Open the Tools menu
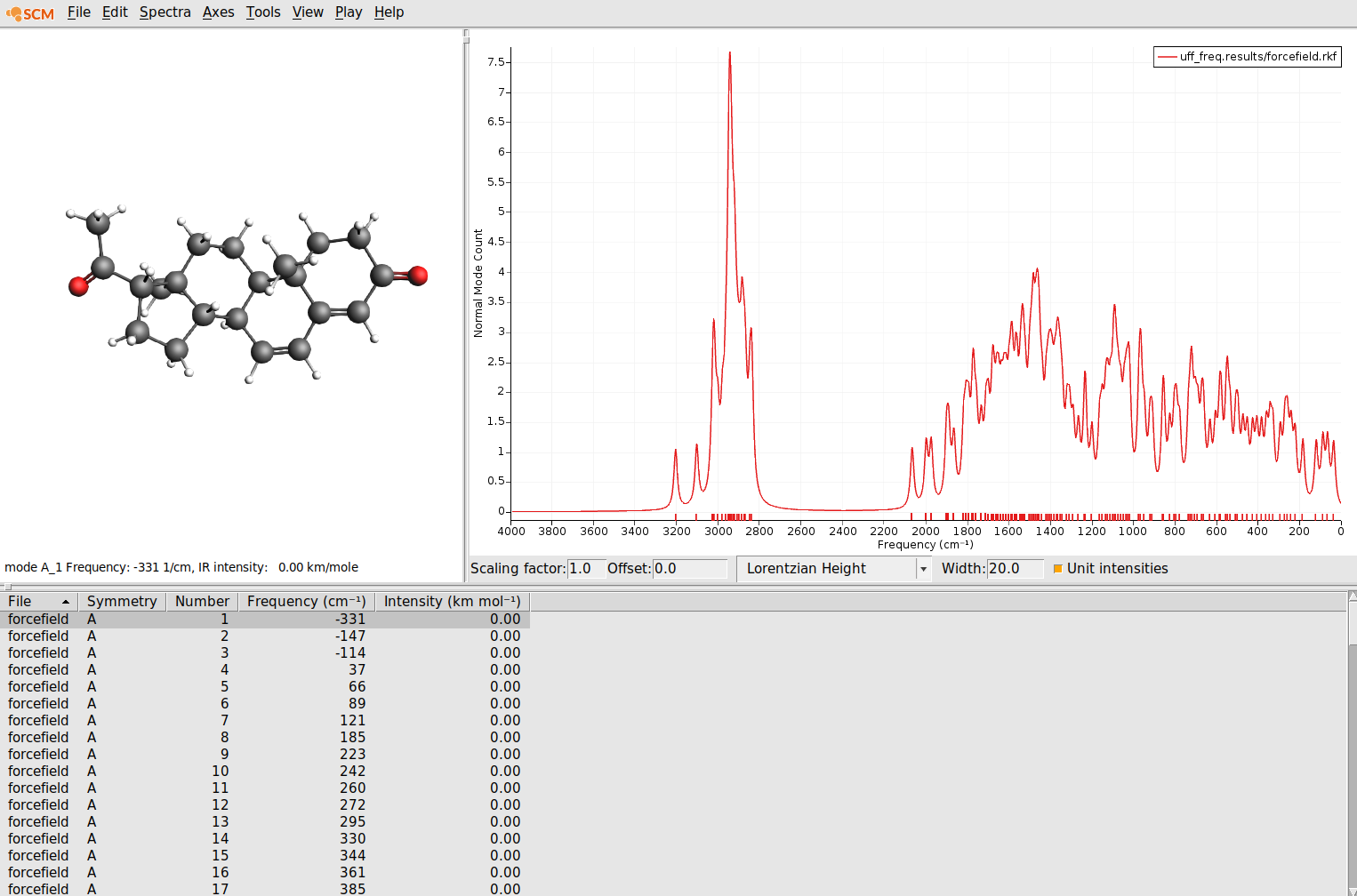 (263, 12)
